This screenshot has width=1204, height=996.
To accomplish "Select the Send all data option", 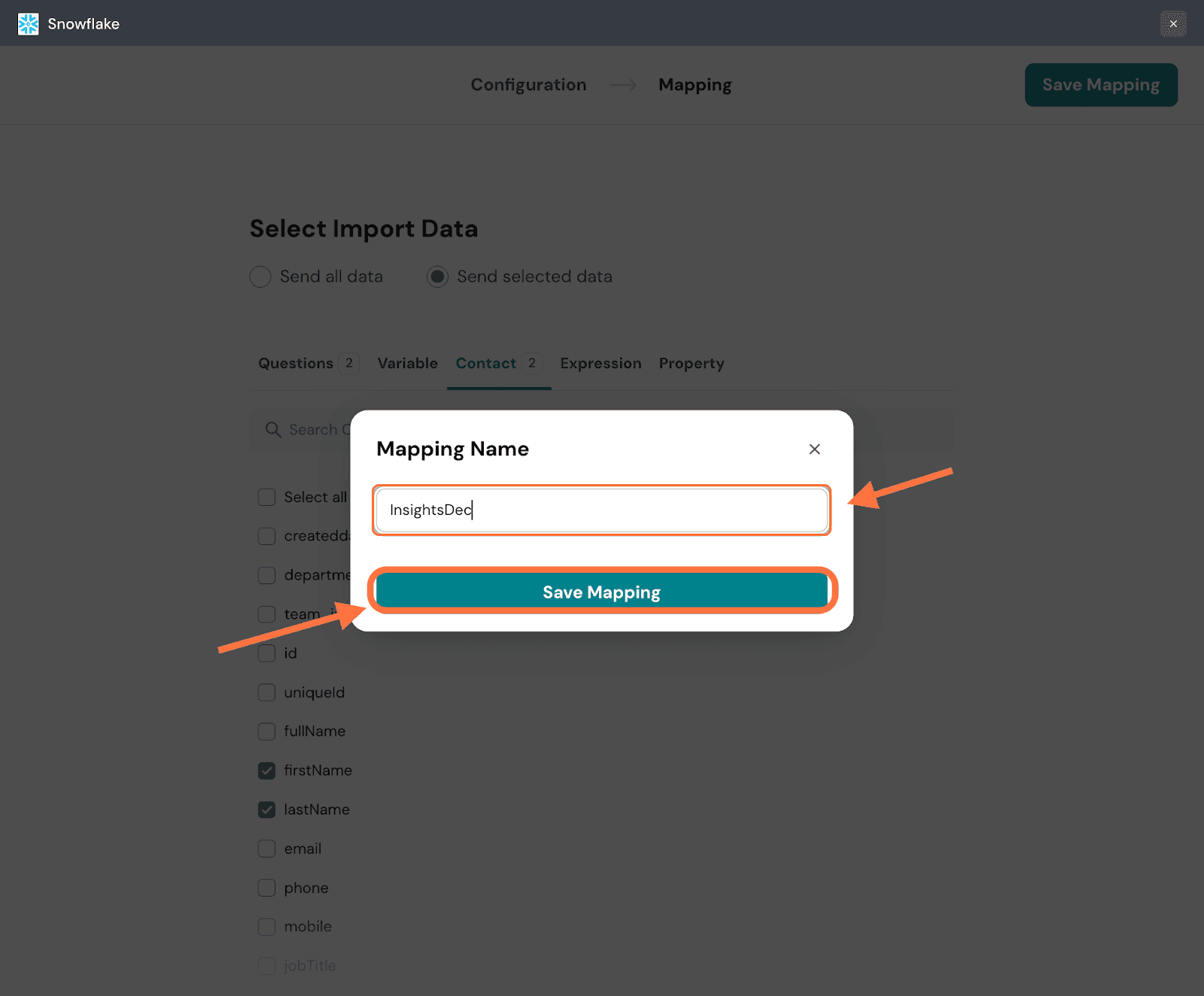I will click(x=260, y=277).
